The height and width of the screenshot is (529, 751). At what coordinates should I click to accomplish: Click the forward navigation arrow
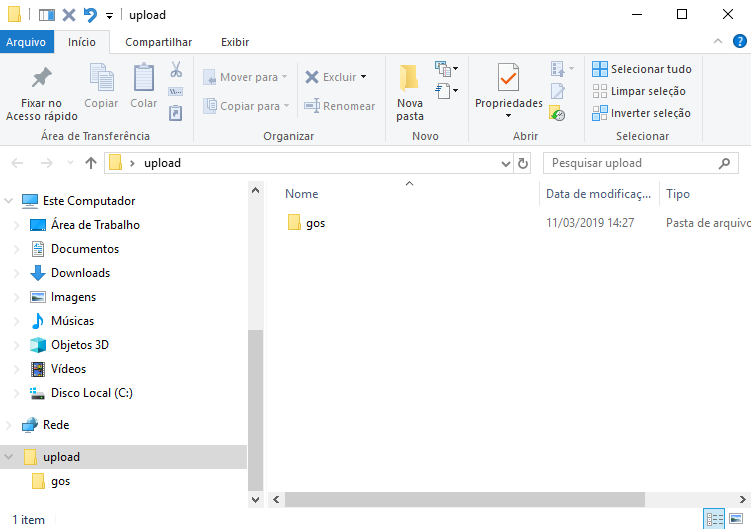[x=46, y=163]
